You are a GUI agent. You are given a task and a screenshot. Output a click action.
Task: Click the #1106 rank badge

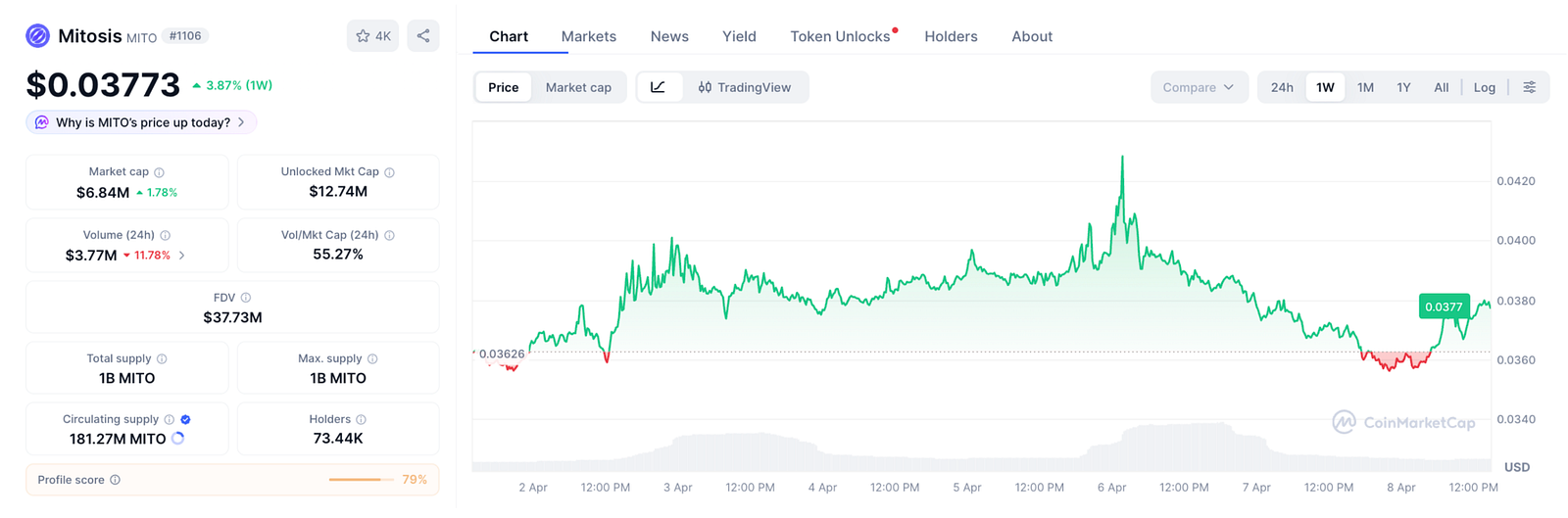click(x=185, y=36)
